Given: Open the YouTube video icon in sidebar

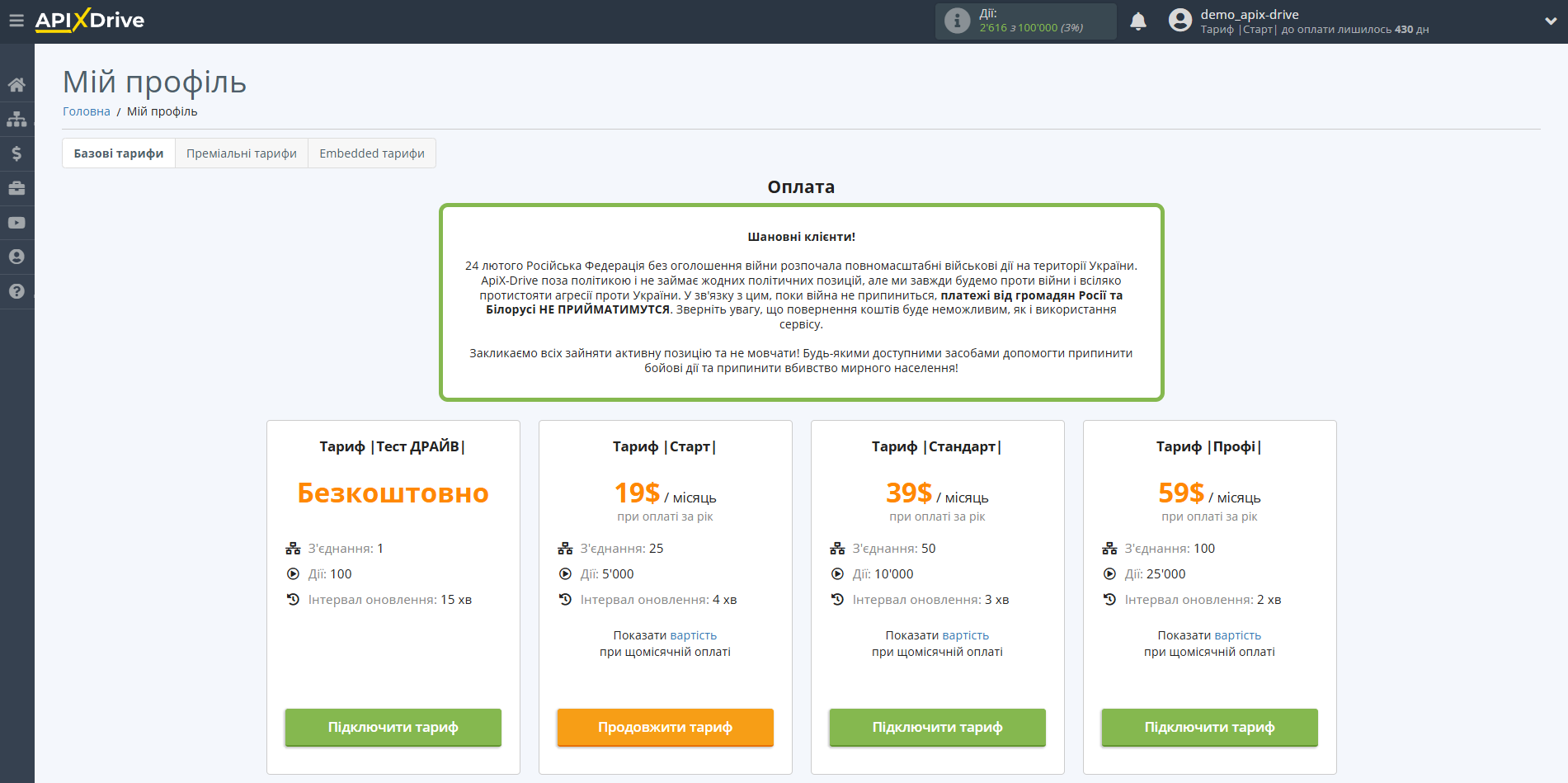Looking at the screenshot, I should tap(16, 223).
